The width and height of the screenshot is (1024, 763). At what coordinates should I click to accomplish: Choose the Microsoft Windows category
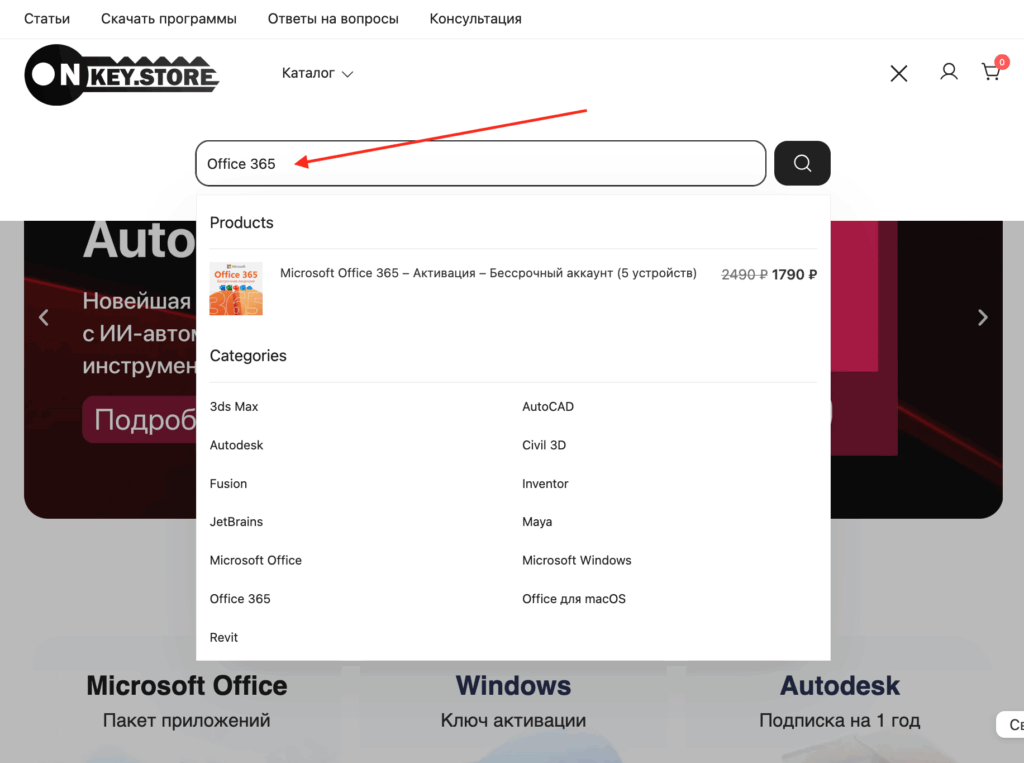tap(576, 560)
